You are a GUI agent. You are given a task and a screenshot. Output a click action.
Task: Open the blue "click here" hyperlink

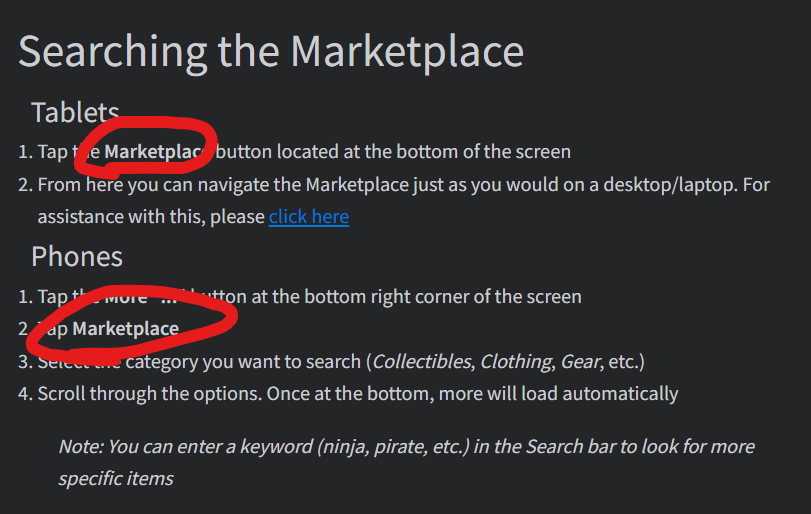[309, 217]
